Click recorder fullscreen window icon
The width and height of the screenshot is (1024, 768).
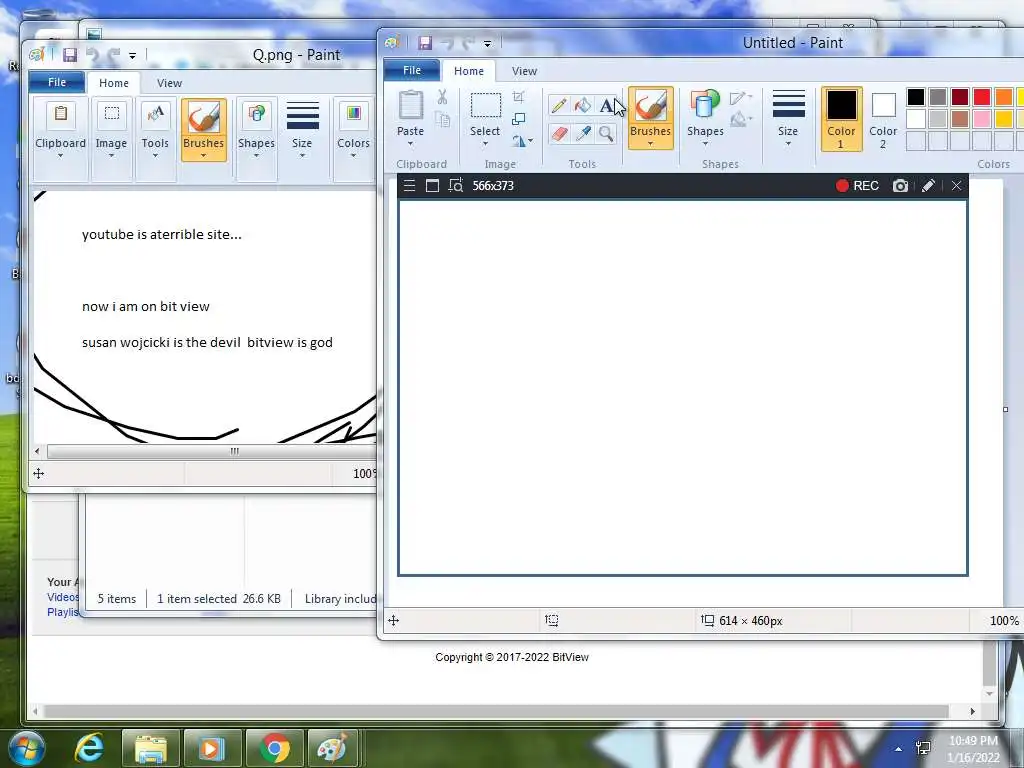coord(432,185)
